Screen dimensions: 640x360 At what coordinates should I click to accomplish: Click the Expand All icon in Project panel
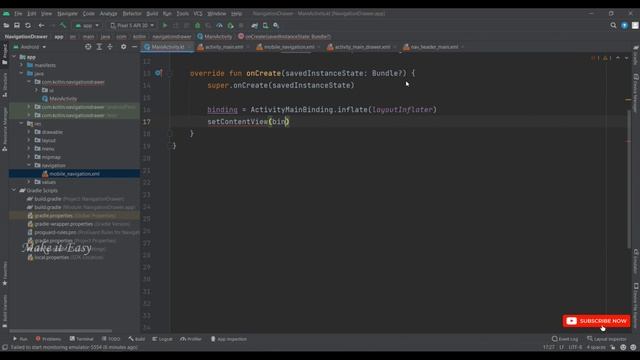99,47
